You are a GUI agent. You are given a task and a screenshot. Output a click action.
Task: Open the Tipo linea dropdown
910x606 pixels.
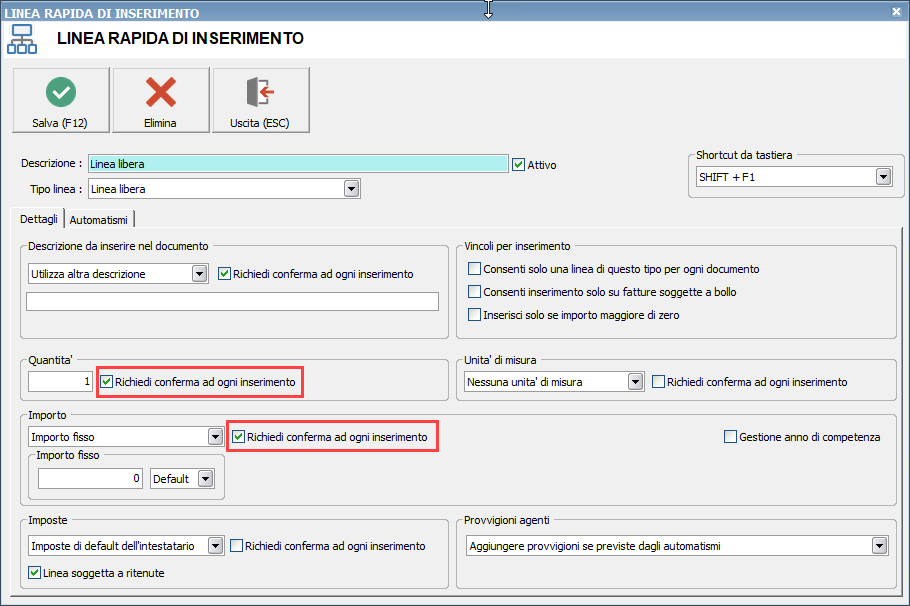[352, 189]
